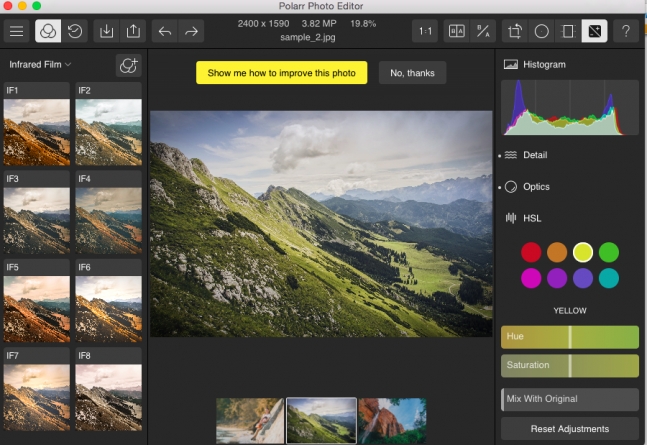This screenshot has width=647, height=445.
Task: Select the radial filter tool
Action: [541, 31]
